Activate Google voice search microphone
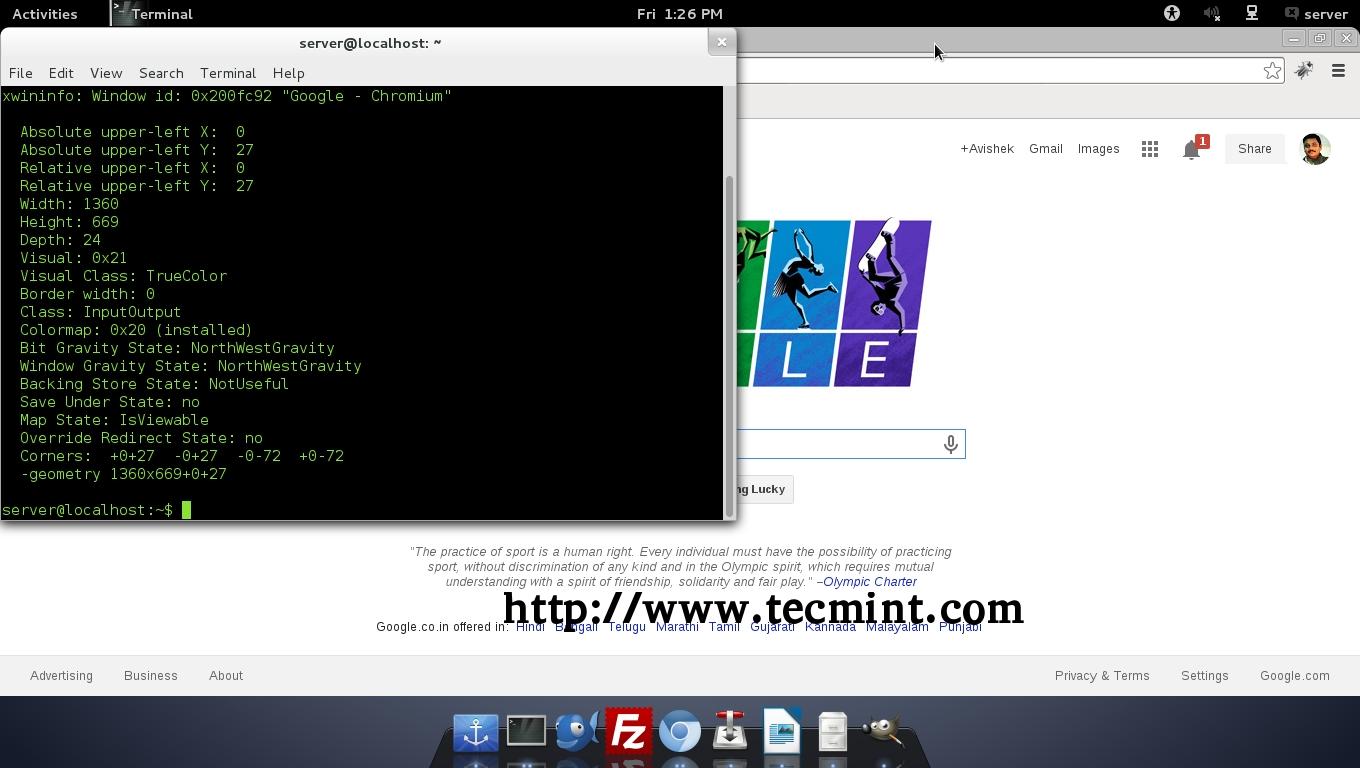The image size is (1360, 768). coord(950,444)
